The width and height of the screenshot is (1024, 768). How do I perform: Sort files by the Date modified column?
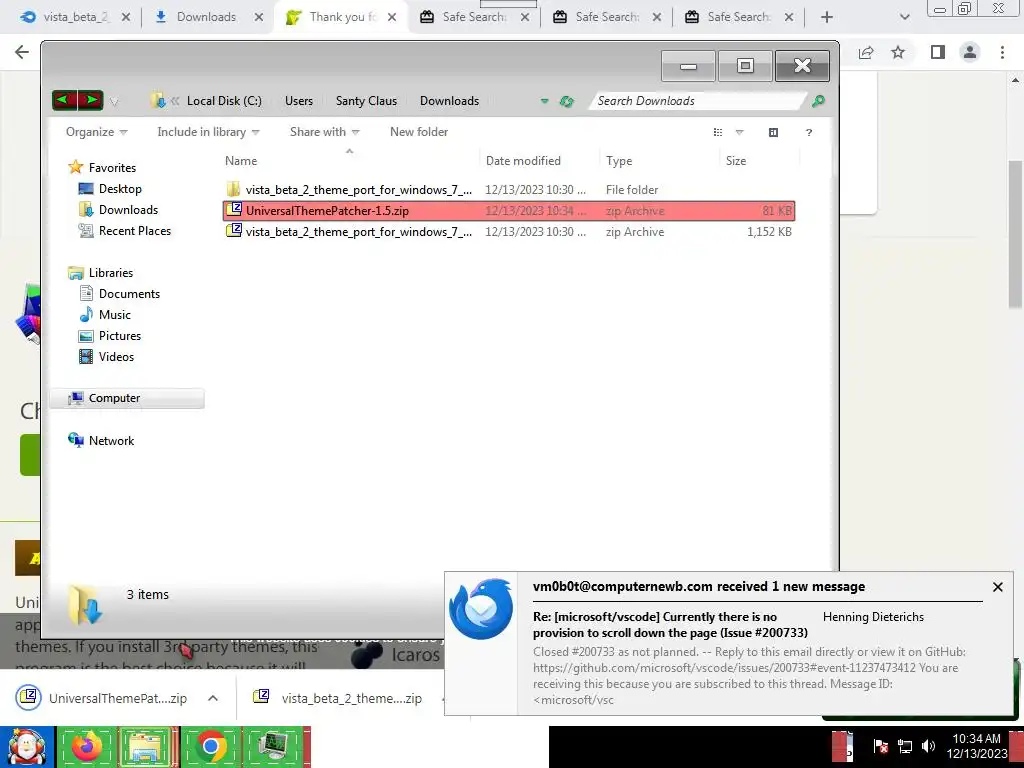[523, 161]
